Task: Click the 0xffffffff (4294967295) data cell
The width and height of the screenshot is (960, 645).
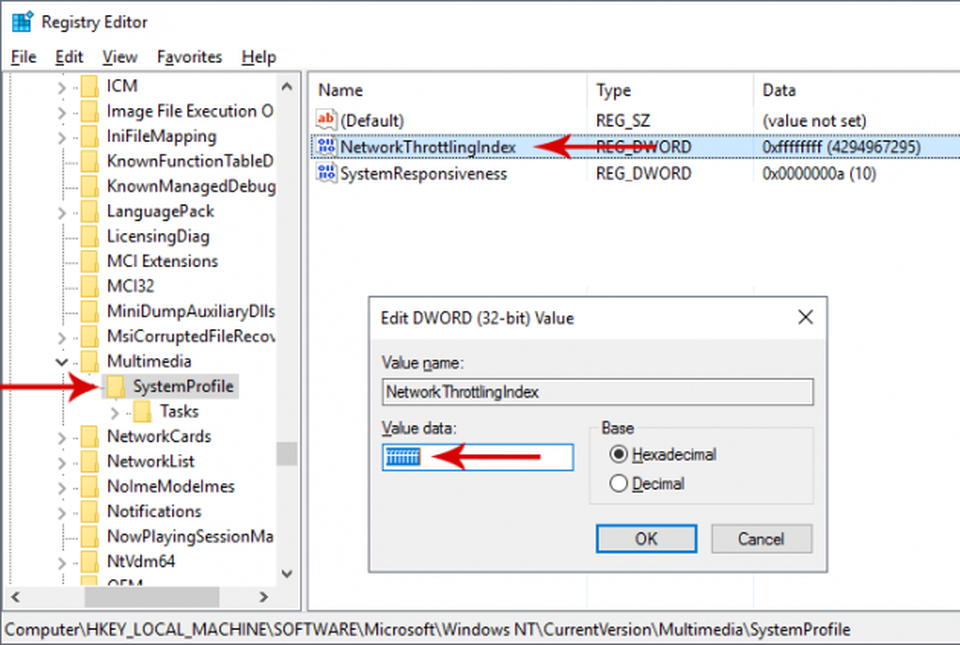Action: pos(841,147)
